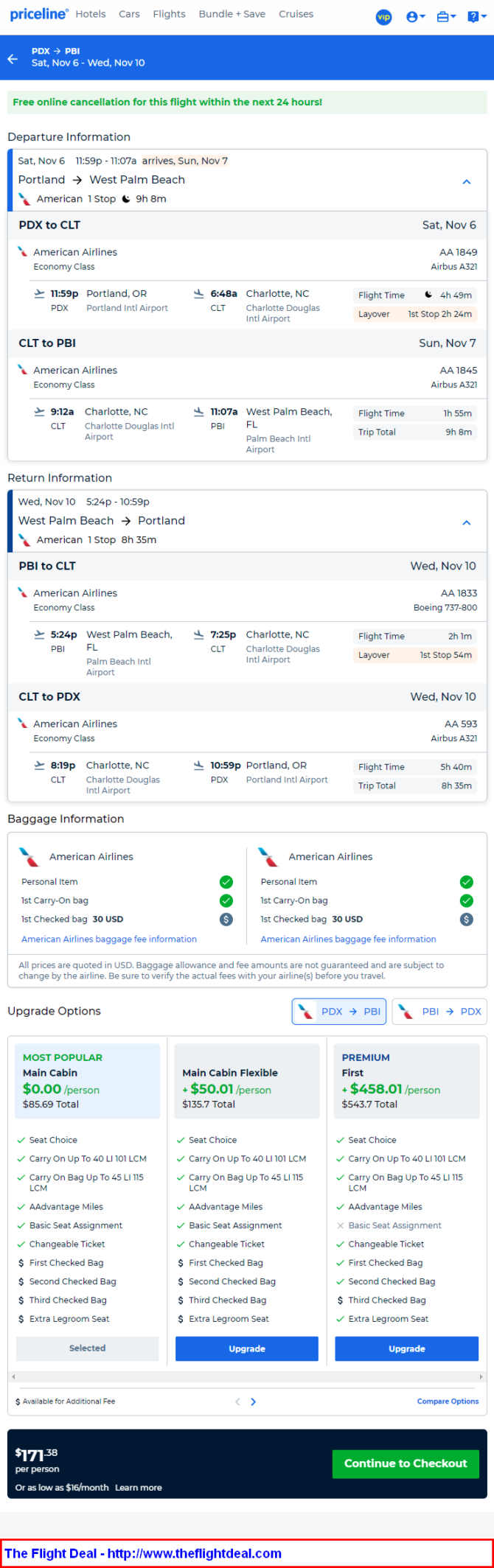Open the trips briefcase icon menu
Image resolution: width=494 pixels, height=1568 pixels.
[x=446, y=16]
